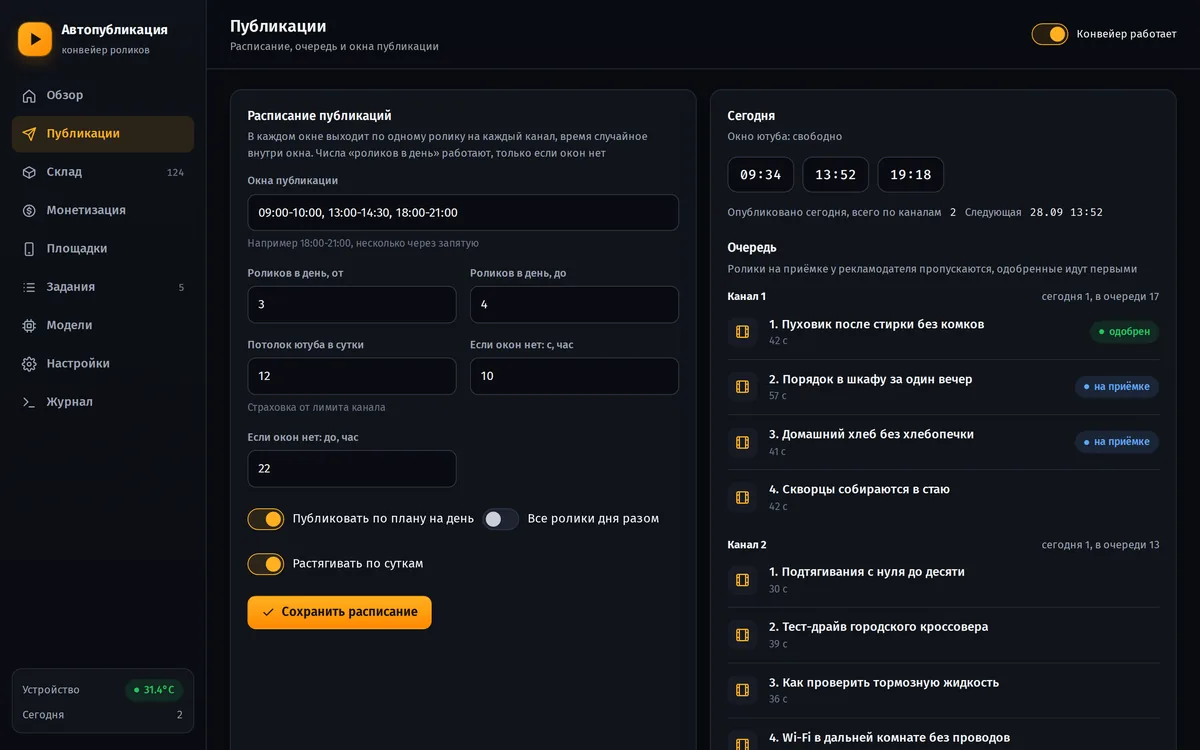Click the одобрен status badge
Image resolution: width=1200 pixels, height=750 pixels.
tap(1124, 332)
